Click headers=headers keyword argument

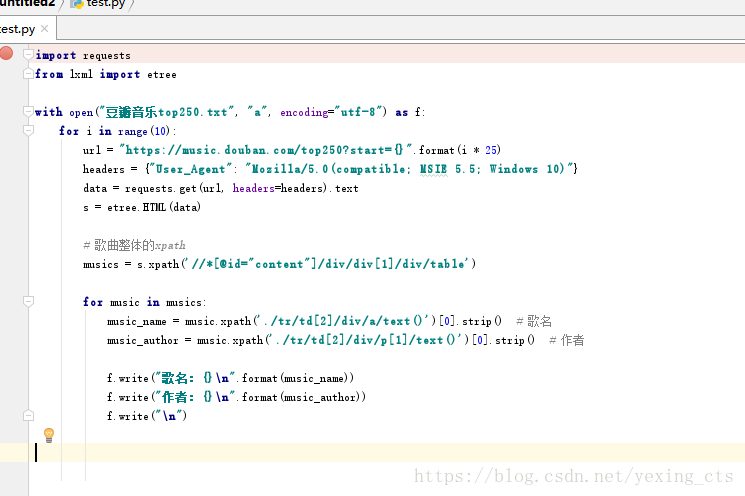click(x=279, y=189)
